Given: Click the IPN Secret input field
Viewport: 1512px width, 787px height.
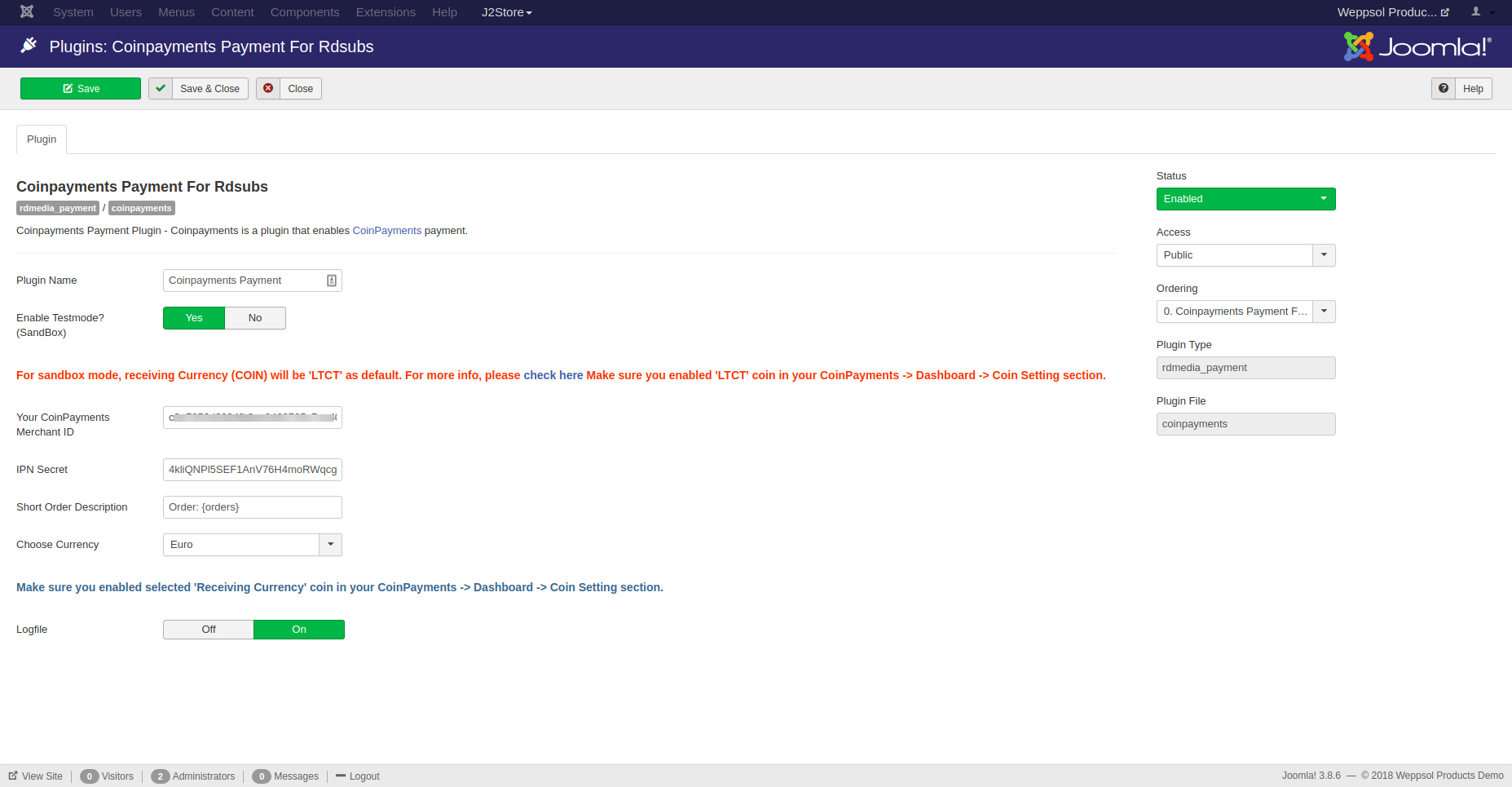Looking at the screenshot, I should point(253,470).
